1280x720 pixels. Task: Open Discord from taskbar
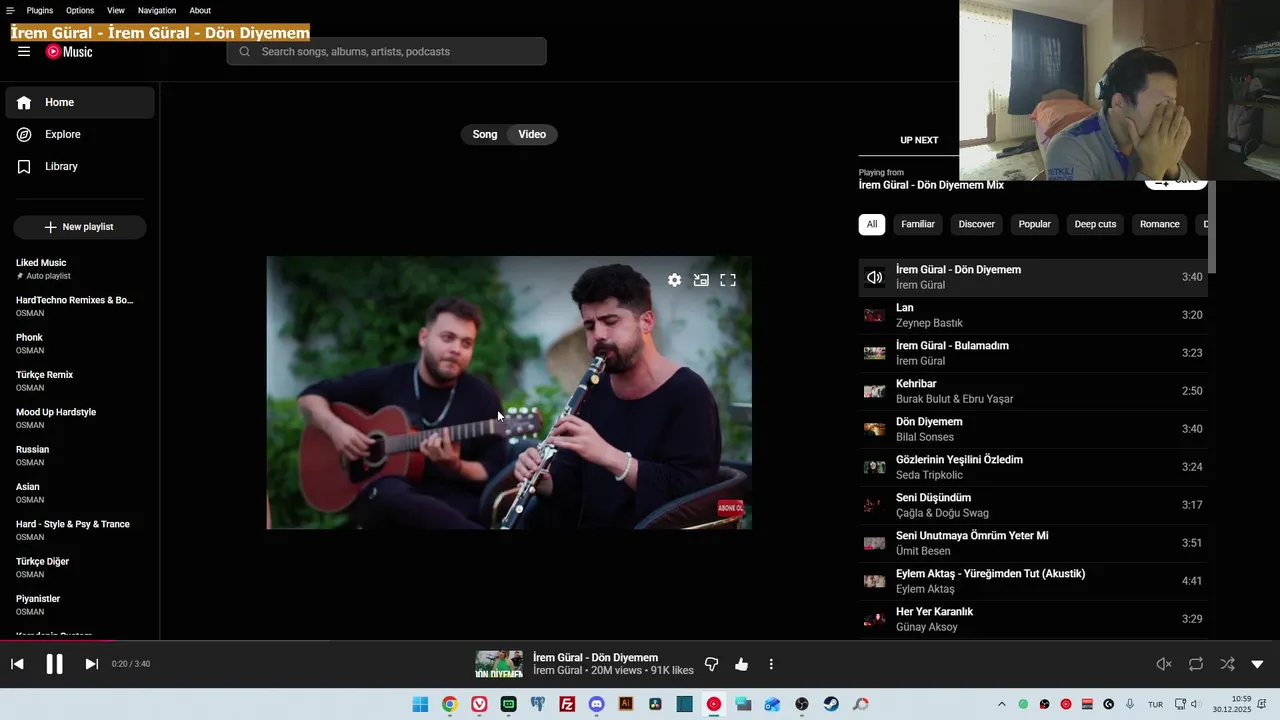[x=597, y=704]
